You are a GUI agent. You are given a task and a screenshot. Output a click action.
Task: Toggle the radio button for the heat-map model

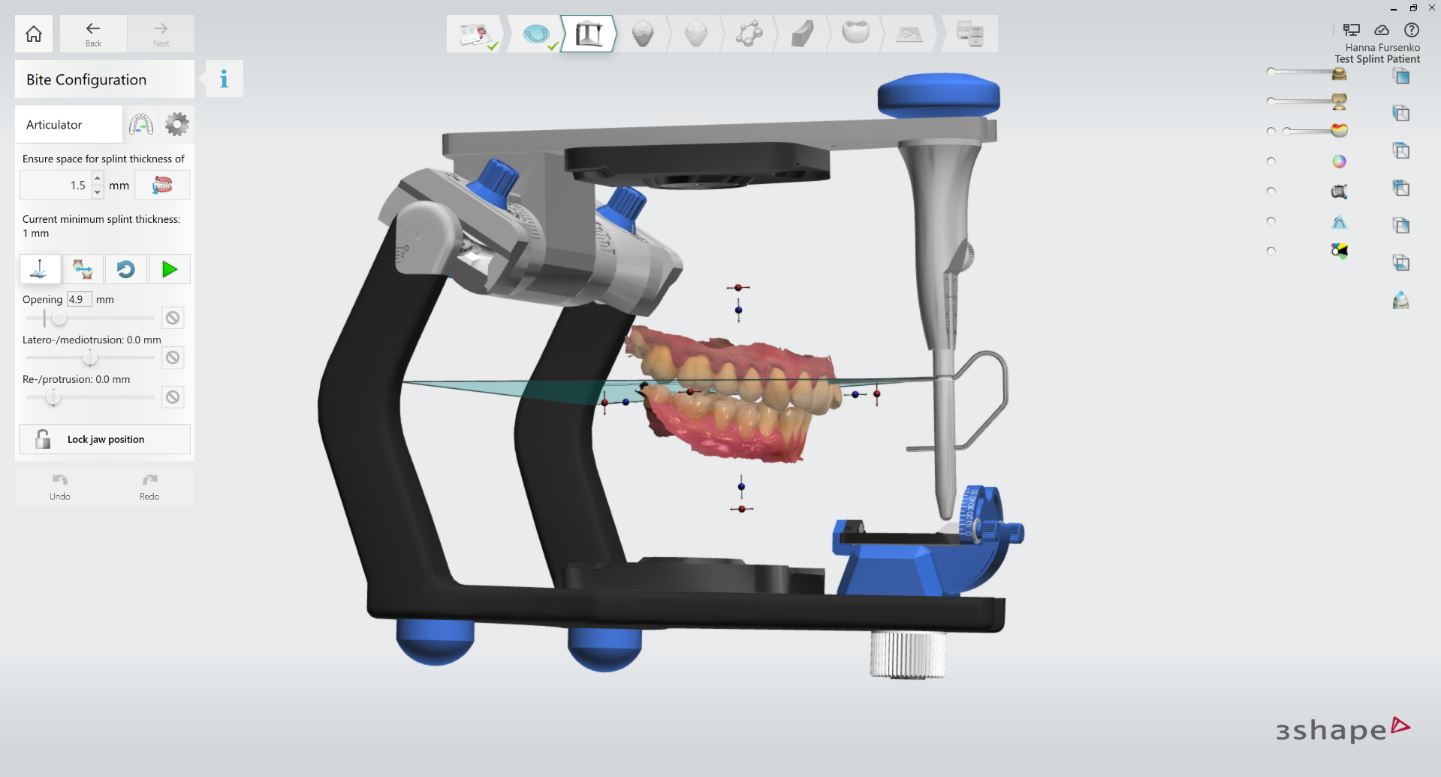(x=1271, y=131)
